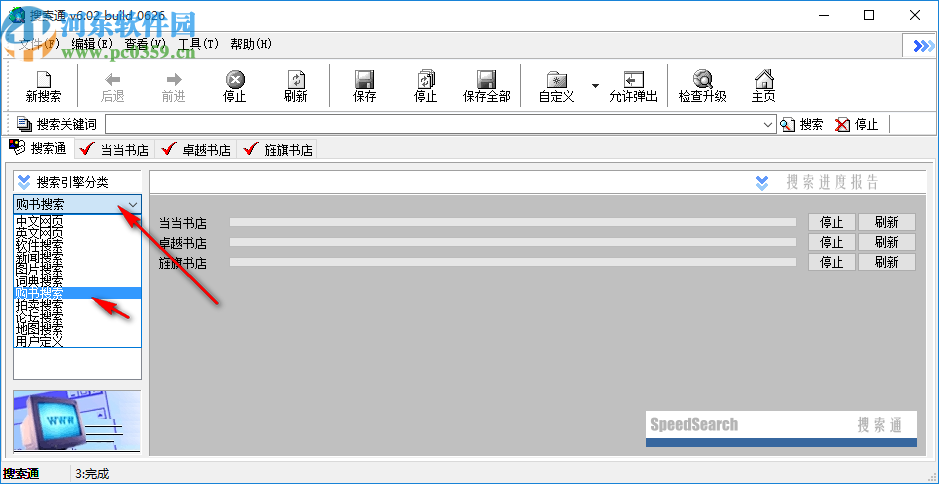Open the keyword history dropdown arrow

768,125
